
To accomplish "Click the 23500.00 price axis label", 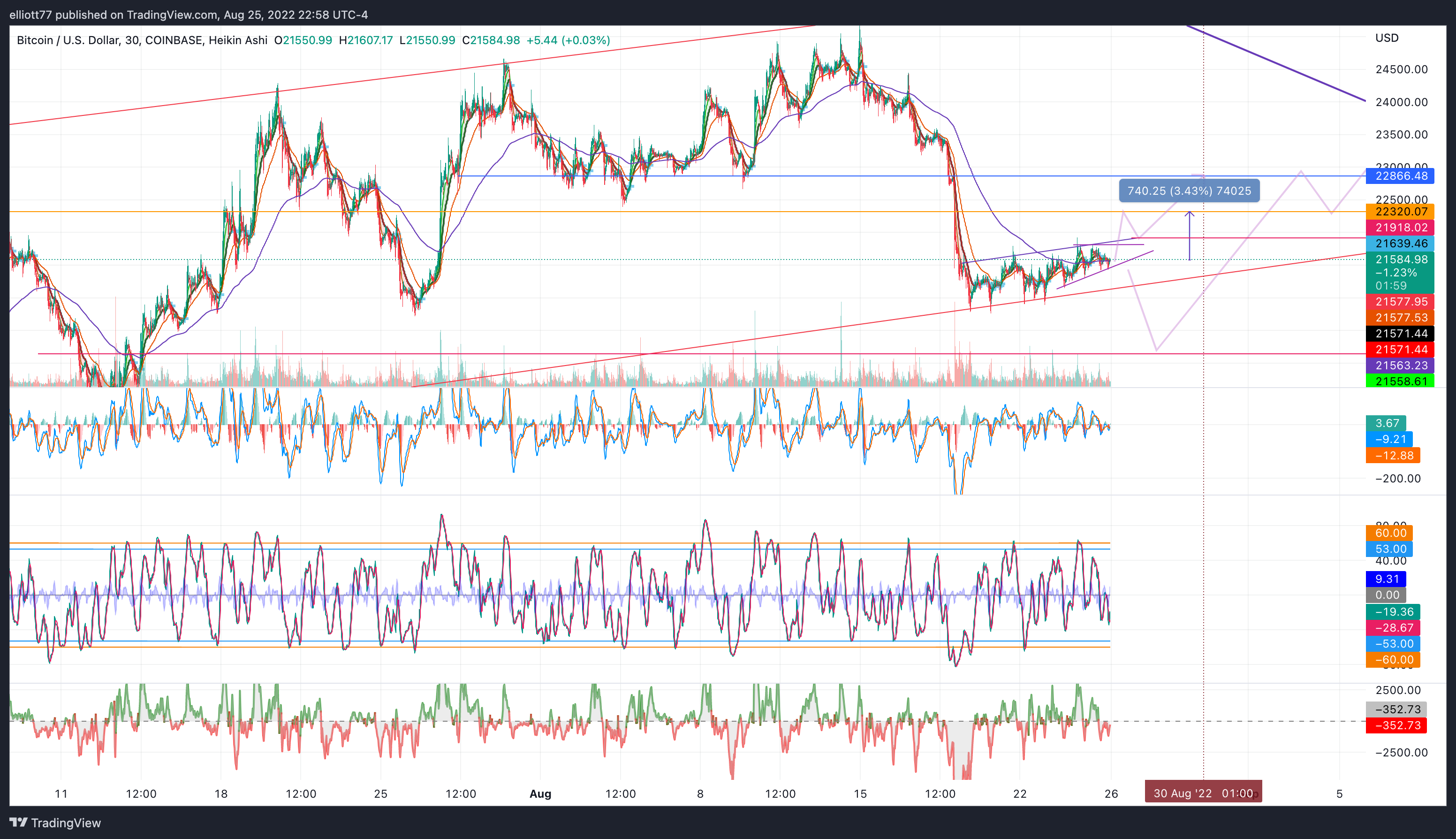I will coord(1401,134).
